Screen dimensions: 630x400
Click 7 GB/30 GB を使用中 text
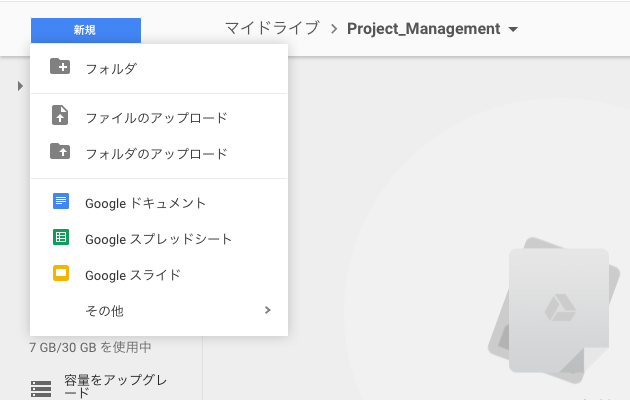(x=90, y=347)
